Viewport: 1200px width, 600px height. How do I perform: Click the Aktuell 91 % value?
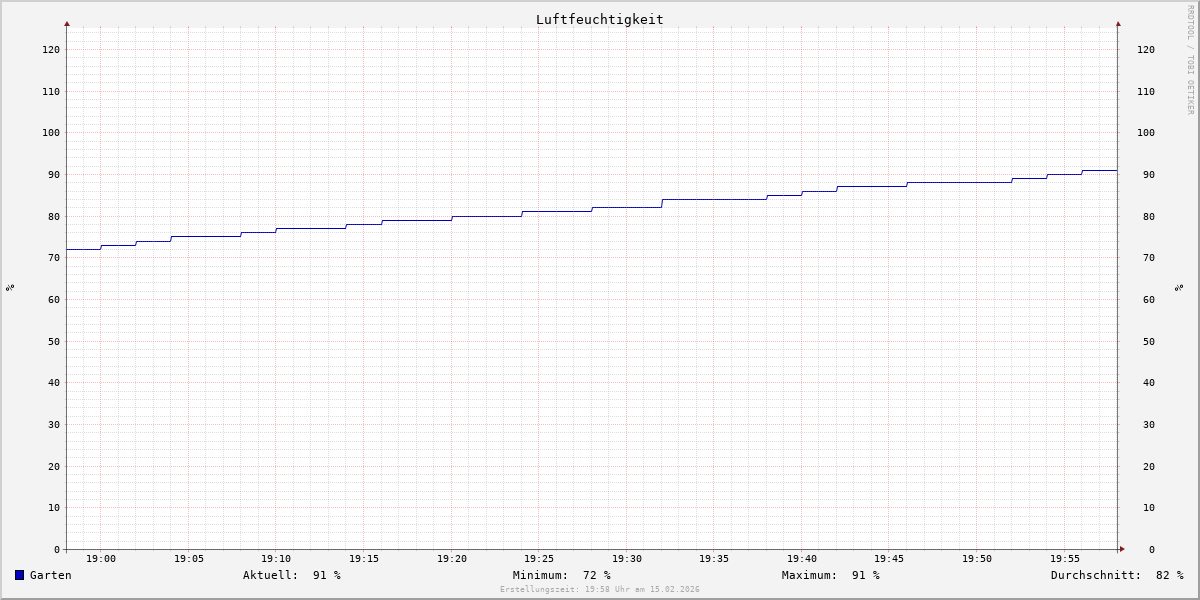[291, 575]
